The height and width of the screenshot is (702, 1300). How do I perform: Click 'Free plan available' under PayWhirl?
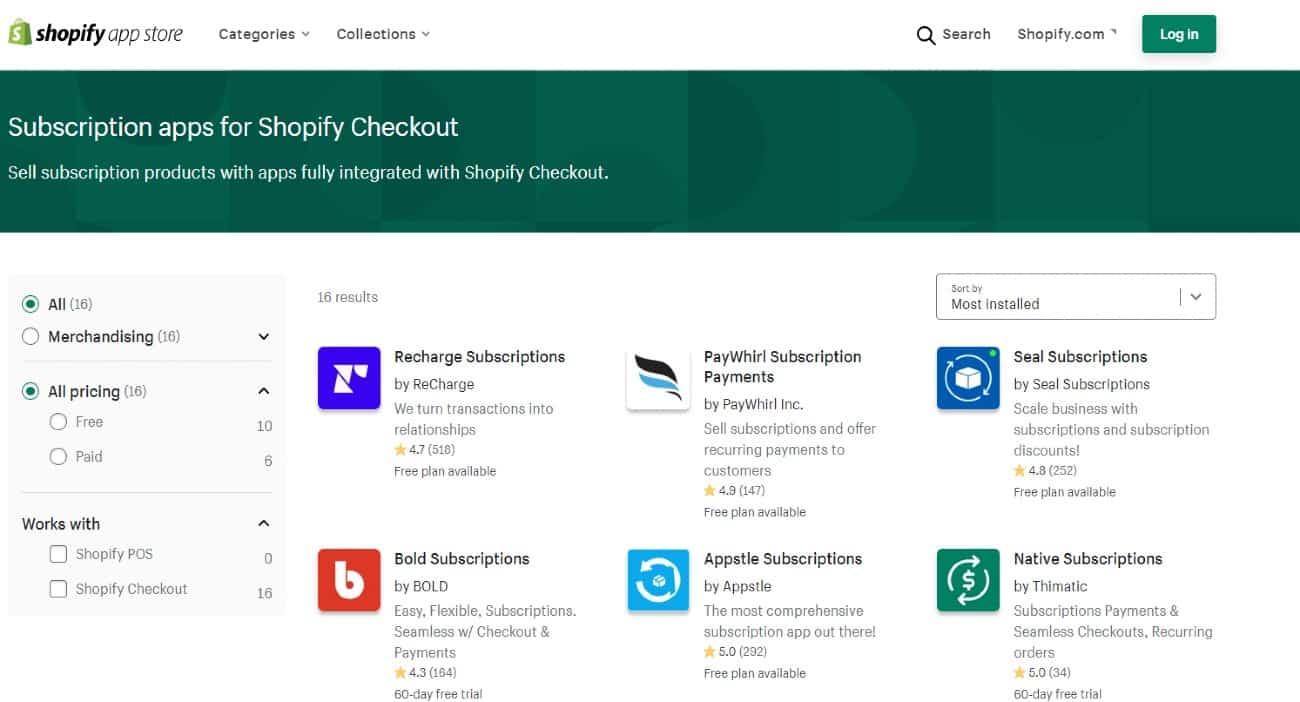(x=755, y=512)
